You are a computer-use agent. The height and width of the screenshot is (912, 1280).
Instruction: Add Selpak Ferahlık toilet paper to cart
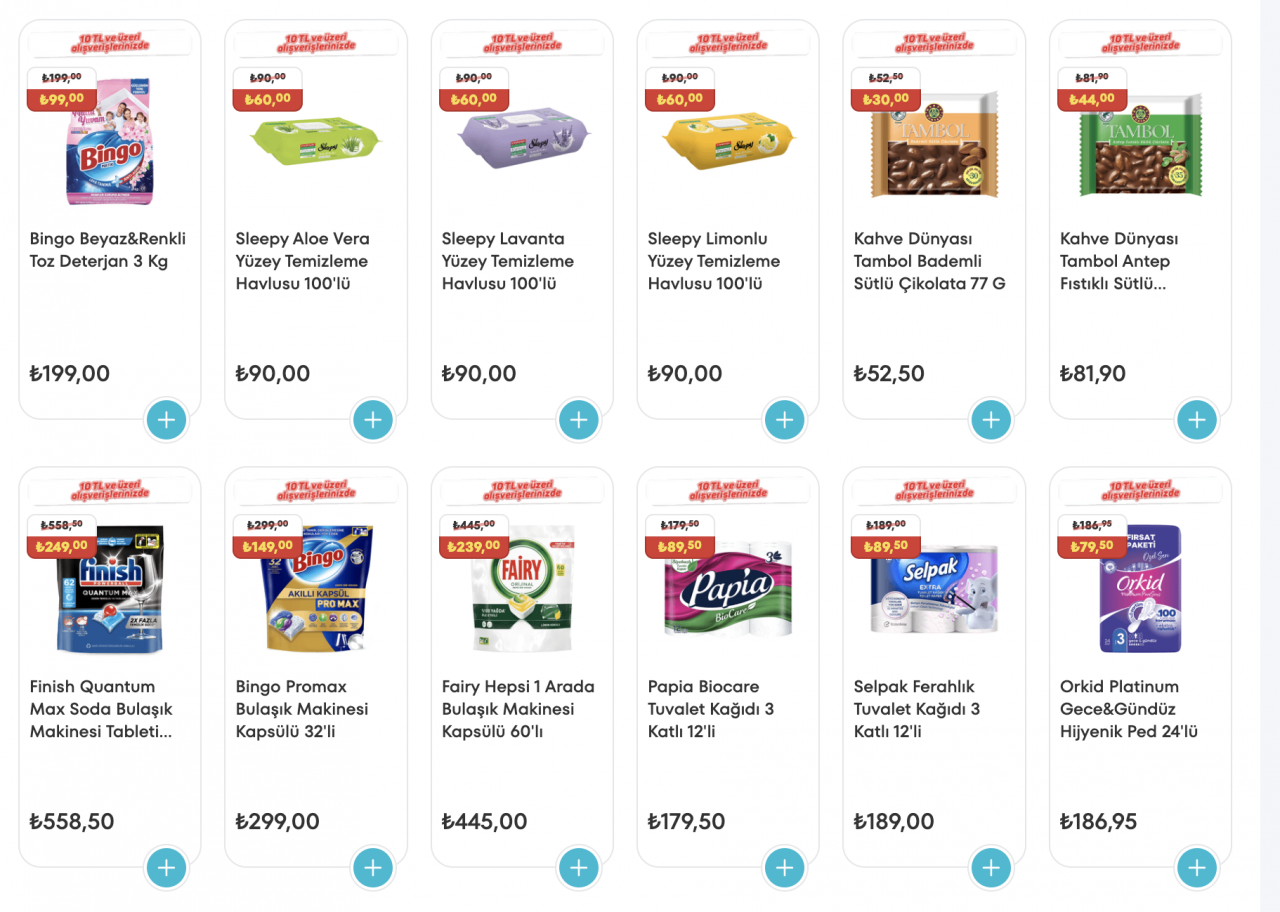(x=991, y=868)
